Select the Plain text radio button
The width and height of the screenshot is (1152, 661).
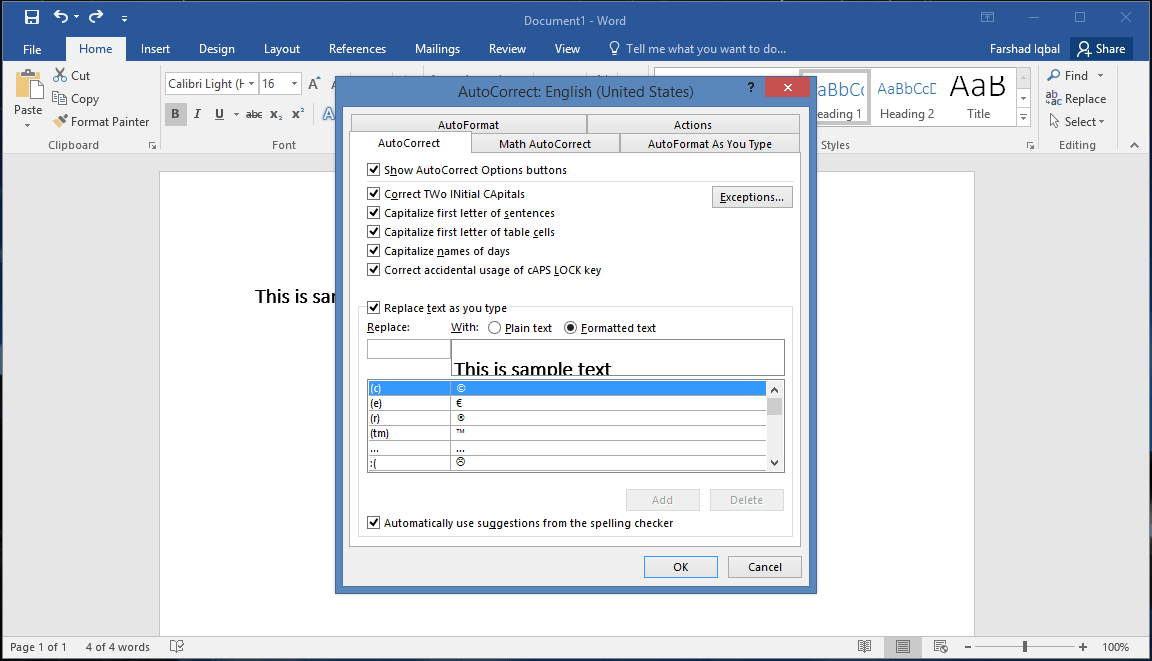click(495, 327)
